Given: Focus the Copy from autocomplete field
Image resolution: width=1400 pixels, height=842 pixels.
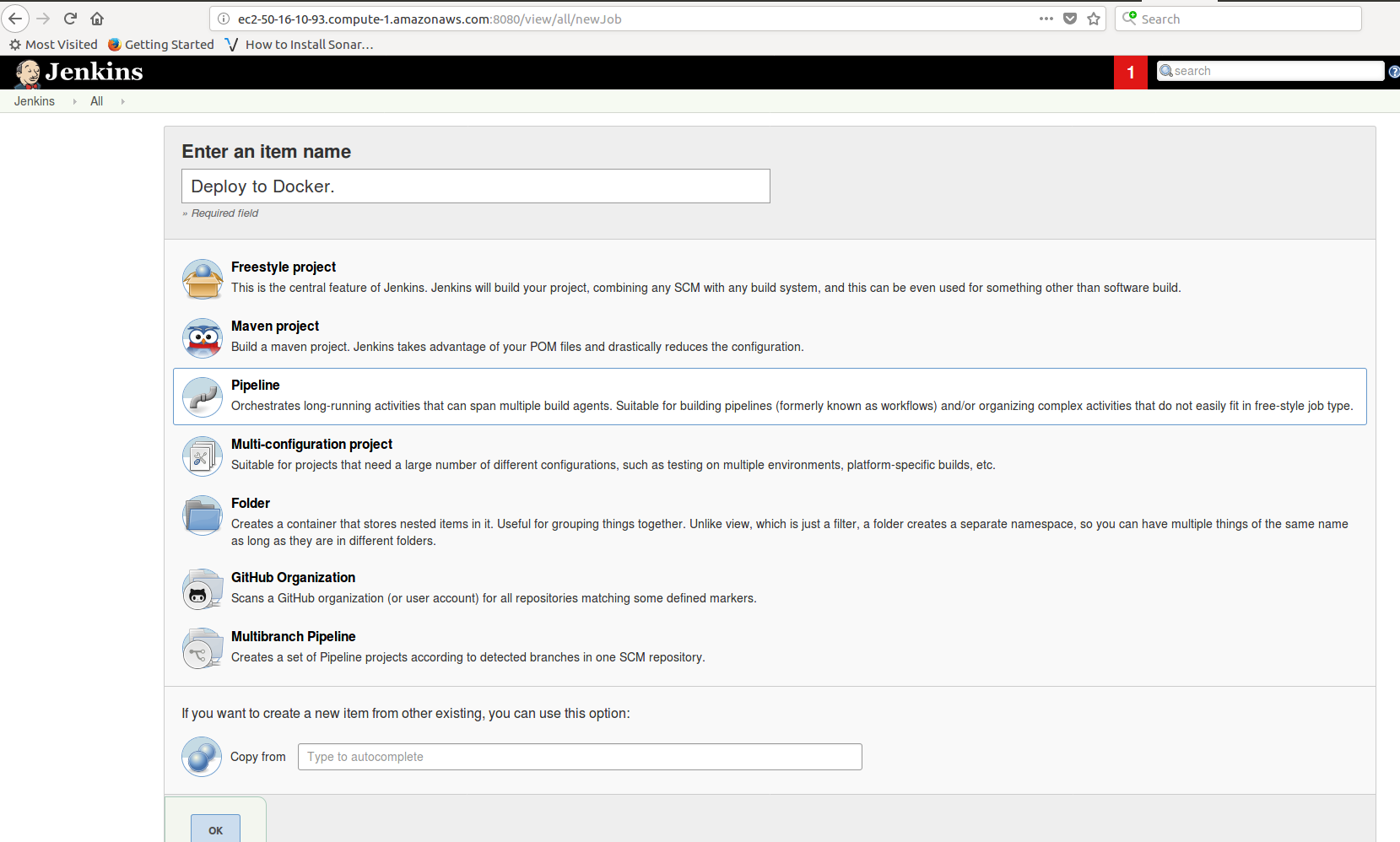Looking at the screenshot, I should 580,757.
